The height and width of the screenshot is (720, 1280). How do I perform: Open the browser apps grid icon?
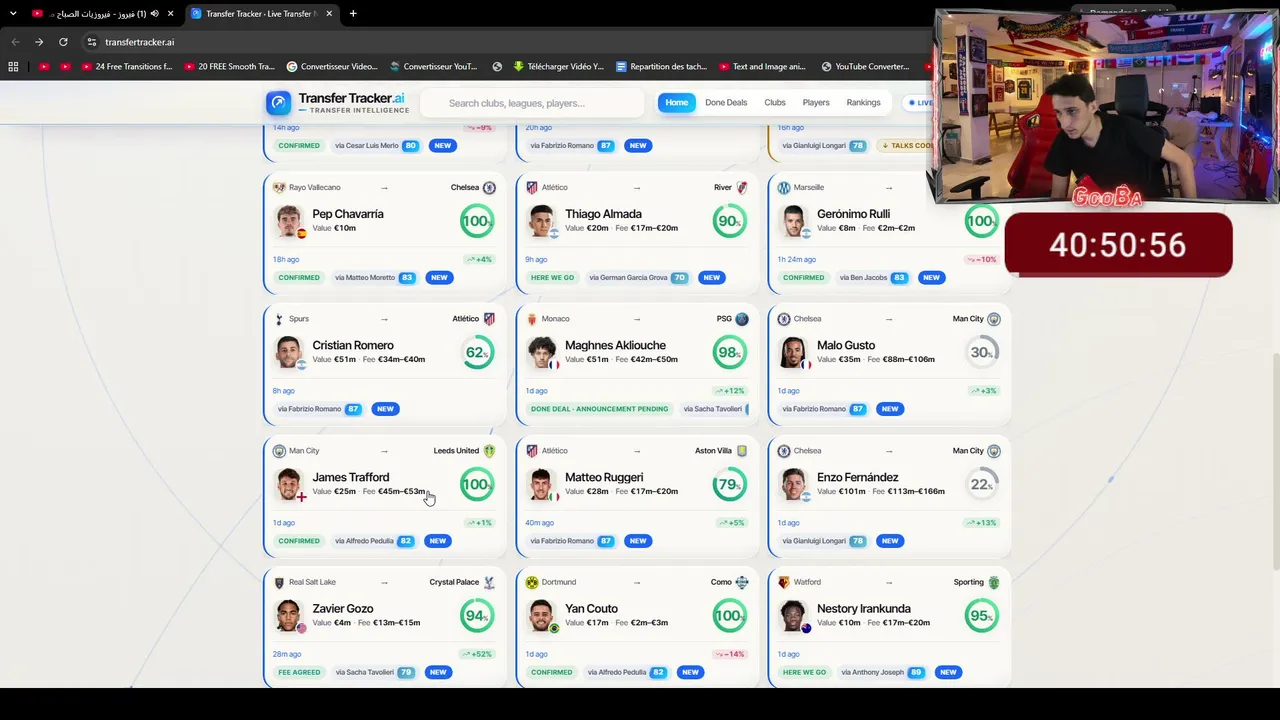click(13, 67)
